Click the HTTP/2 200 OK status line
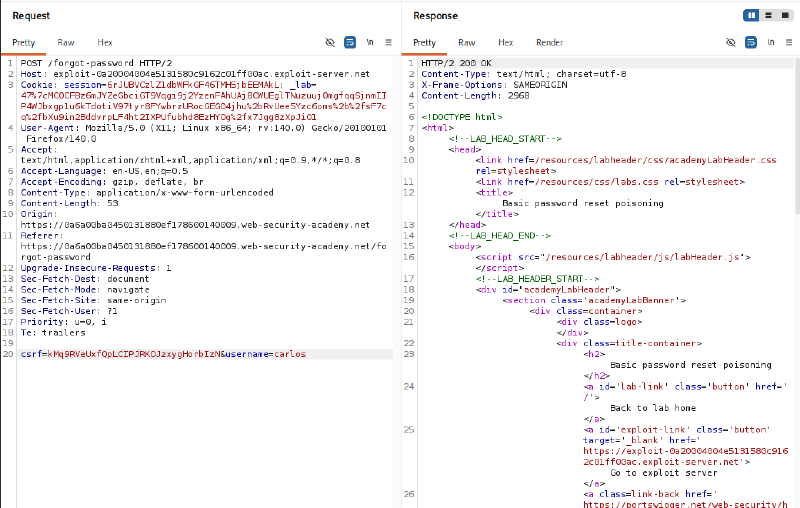The height and width of the screenshot is (508, 800). coord(456,63)
